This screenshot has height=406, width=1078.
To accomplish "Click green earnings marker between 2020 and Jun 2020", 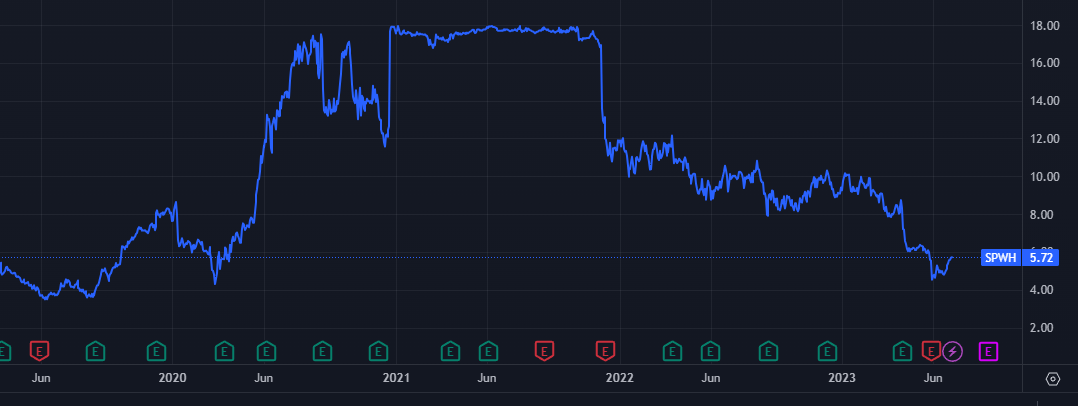I will tap(224, 352).
